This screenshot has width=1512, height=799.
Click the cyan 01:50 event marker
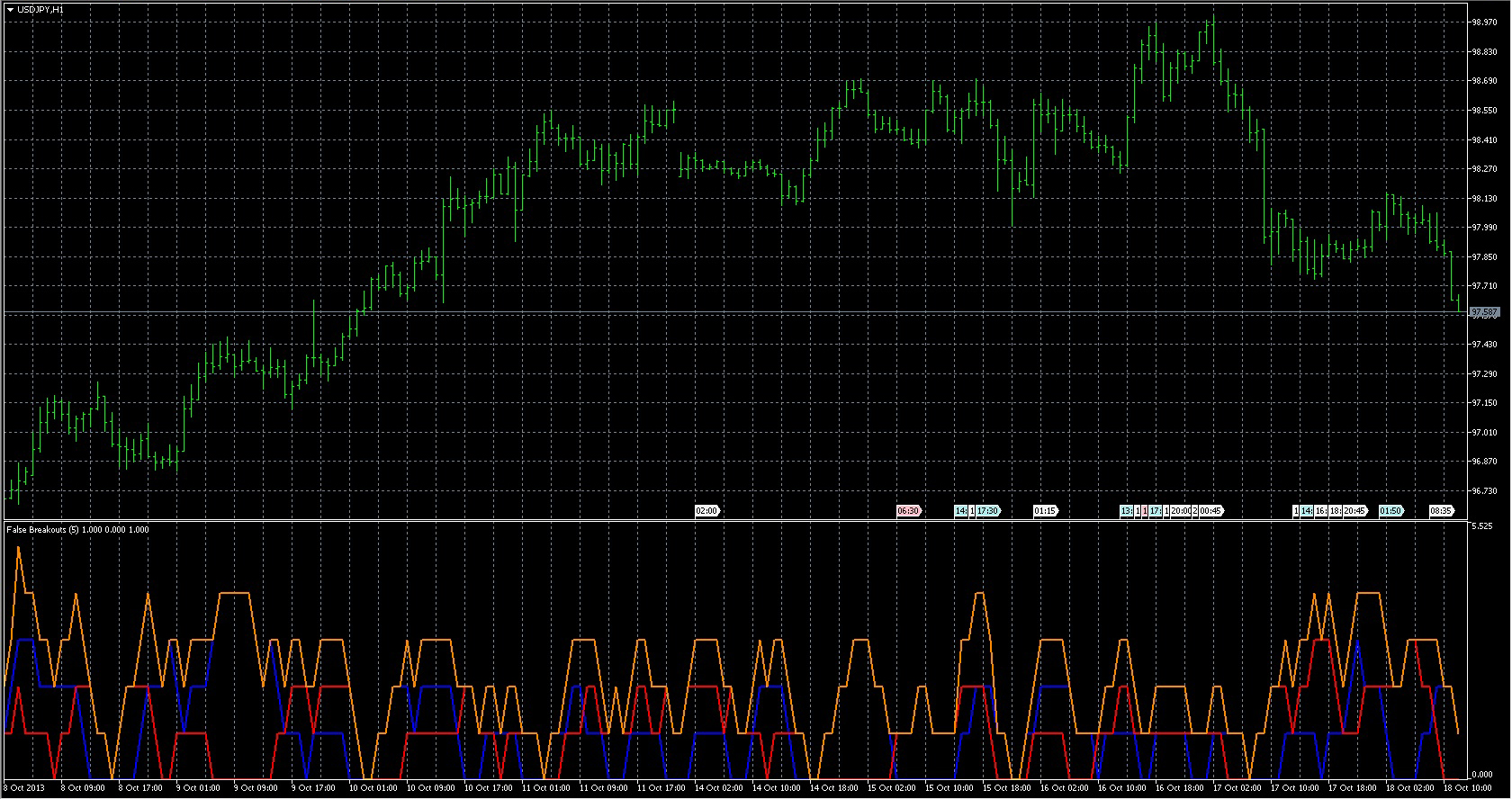[x=1390, y=511]
